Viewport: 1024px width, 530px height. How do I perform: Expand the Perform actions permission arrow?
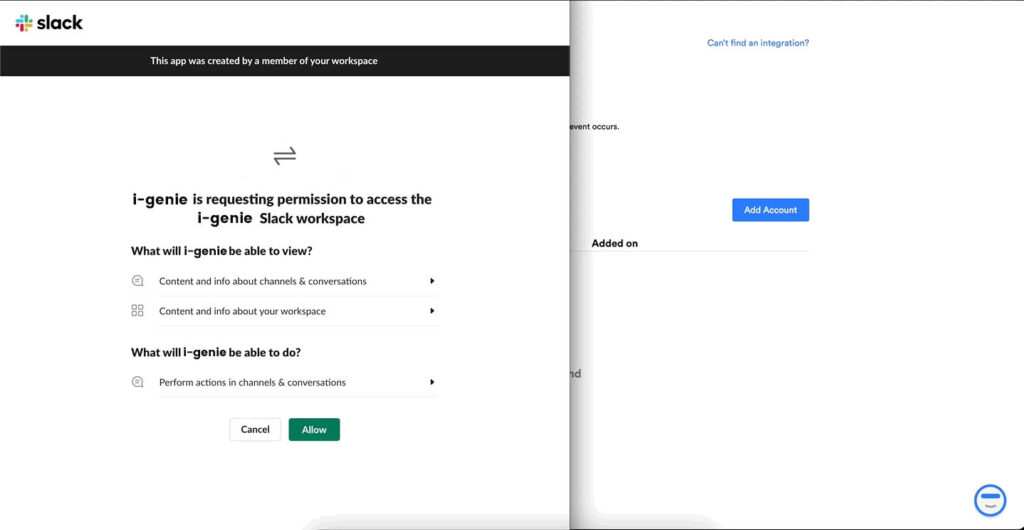(x=432, y=382)
